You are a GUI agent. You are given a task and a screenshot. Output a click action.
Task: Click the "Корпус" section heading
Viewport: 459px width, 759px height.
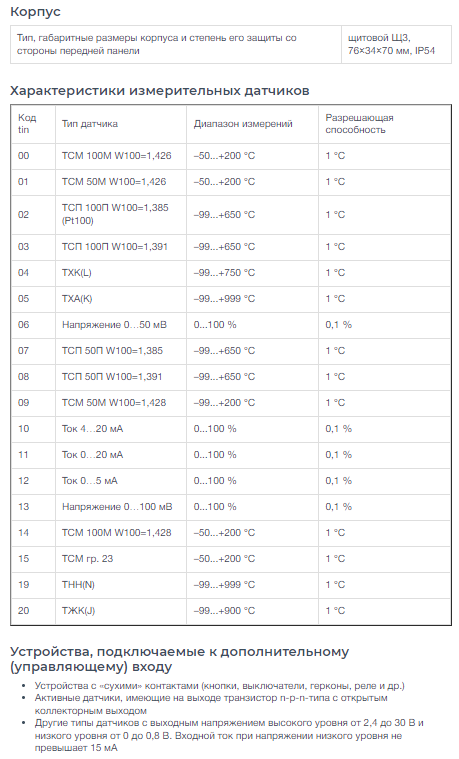tap(35, 12)
